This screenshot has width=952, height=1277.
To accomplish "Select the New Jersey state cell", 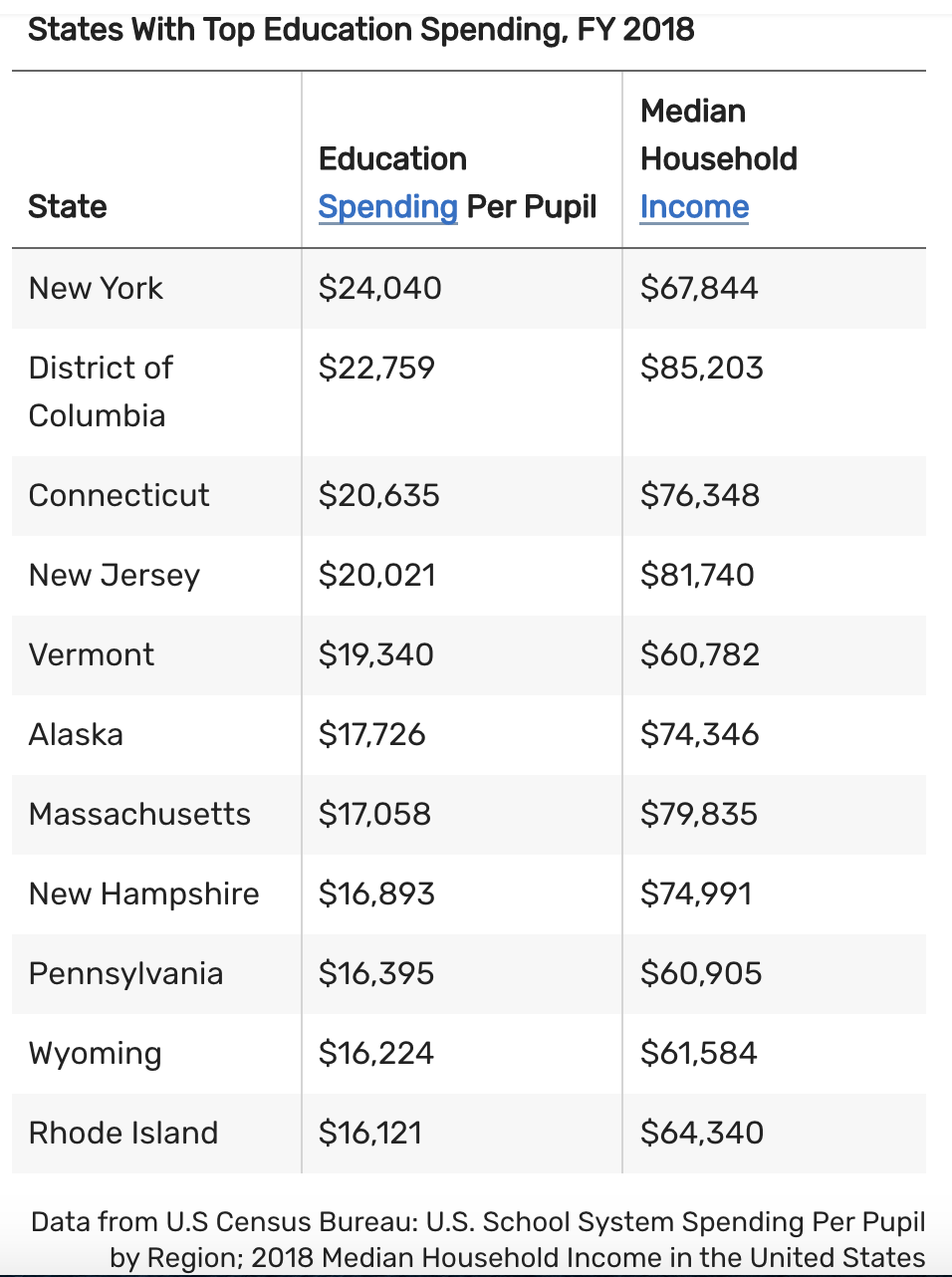I will tap(115, 576).
